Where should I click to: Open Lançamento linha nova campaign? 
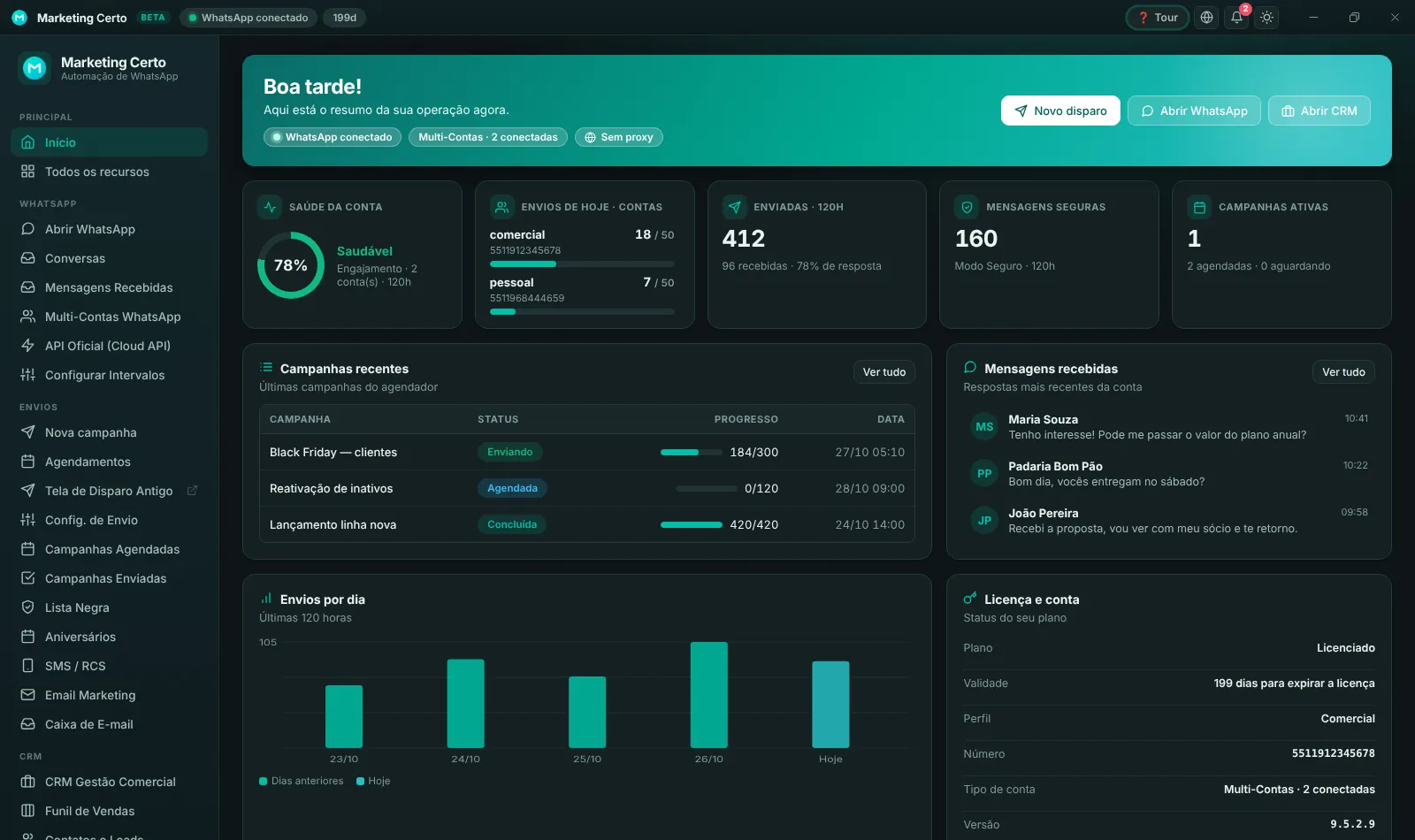click(587, 524)
